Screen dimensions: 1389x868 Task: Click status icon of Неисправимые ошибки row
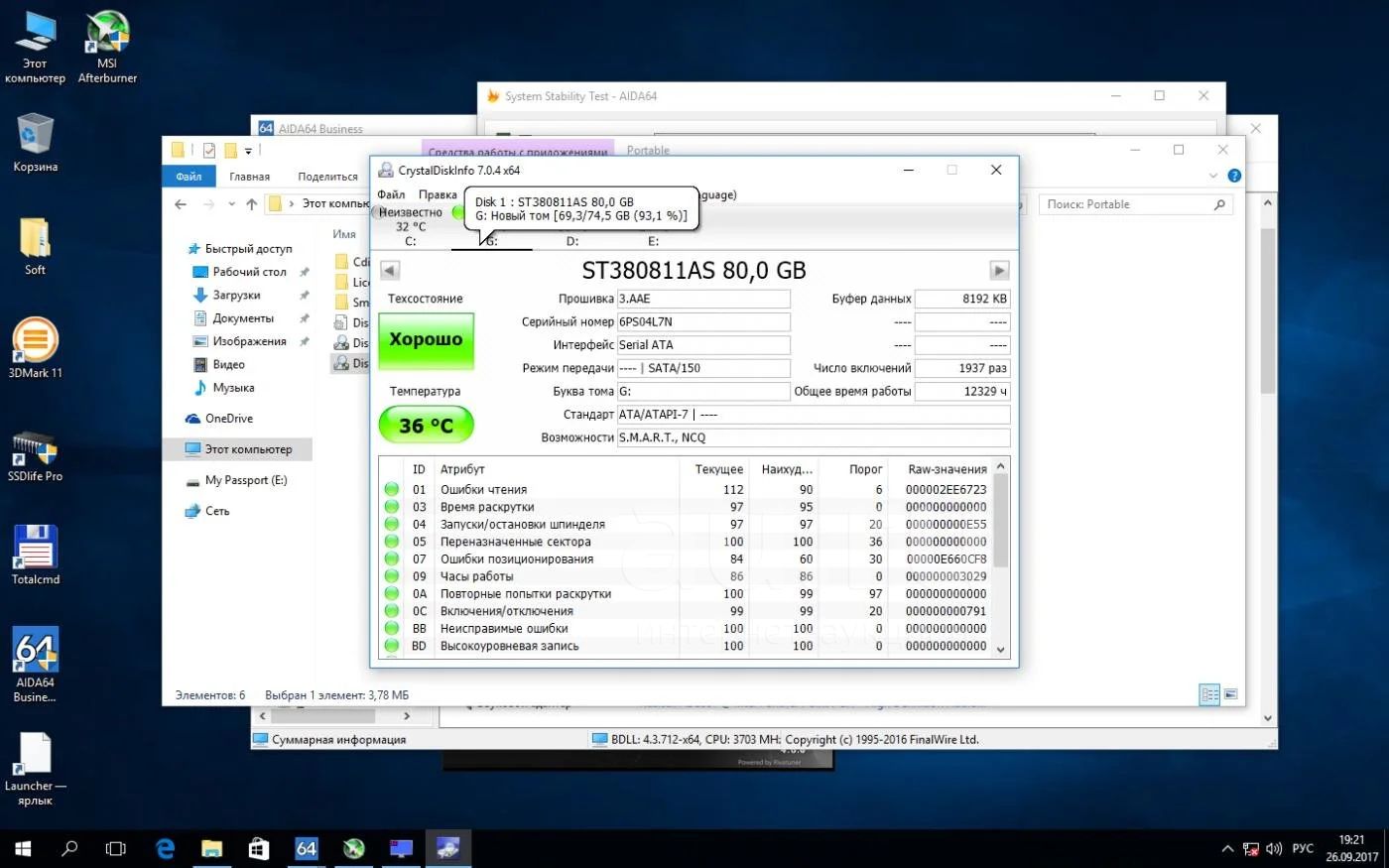click(392, 628)
